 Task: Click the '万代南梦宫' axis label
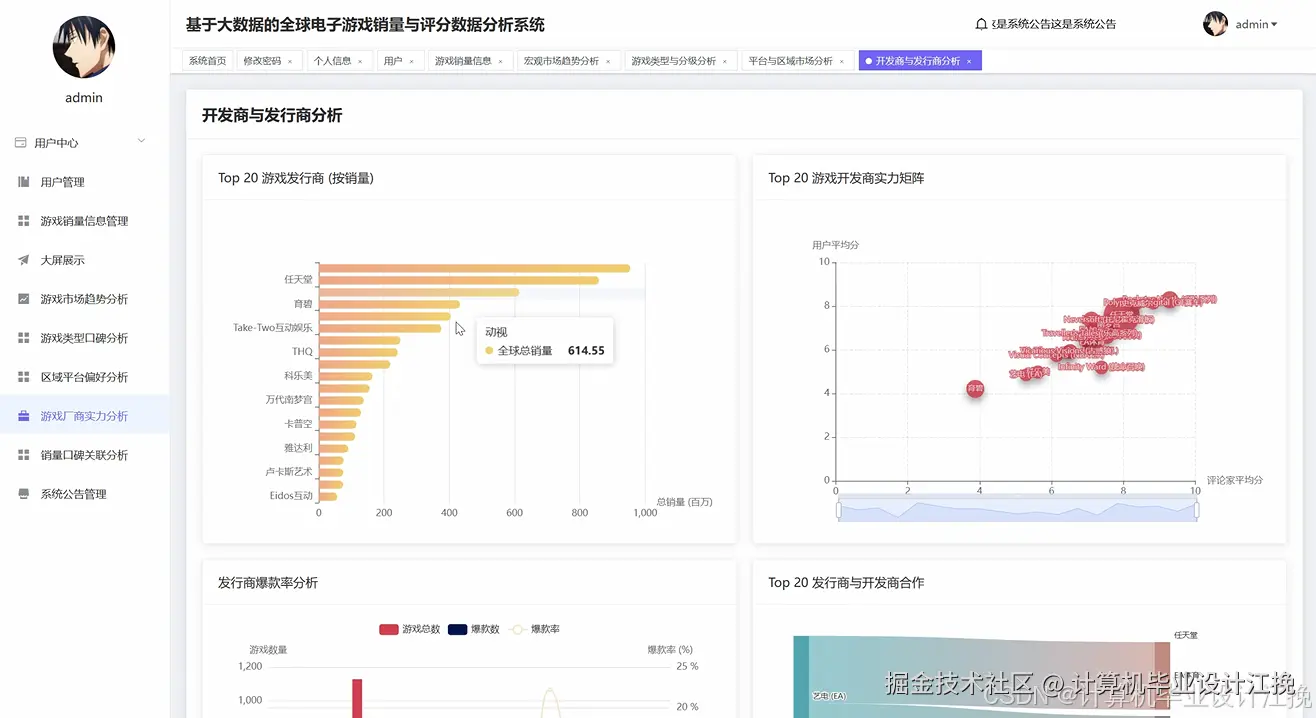tap(289, 400)
